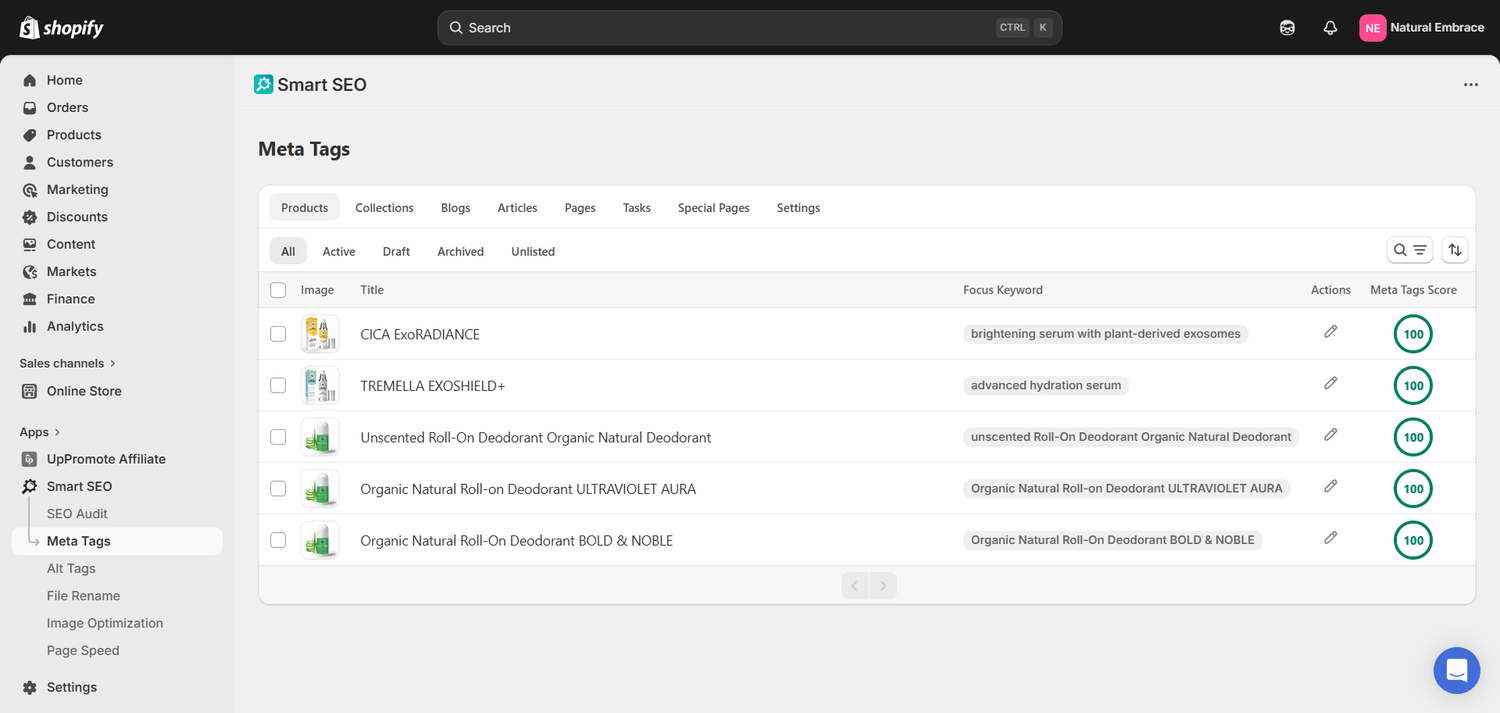Click the three-dot more options icon
The width and height of the screenshot is (1500, 713).
[1470, 85]
